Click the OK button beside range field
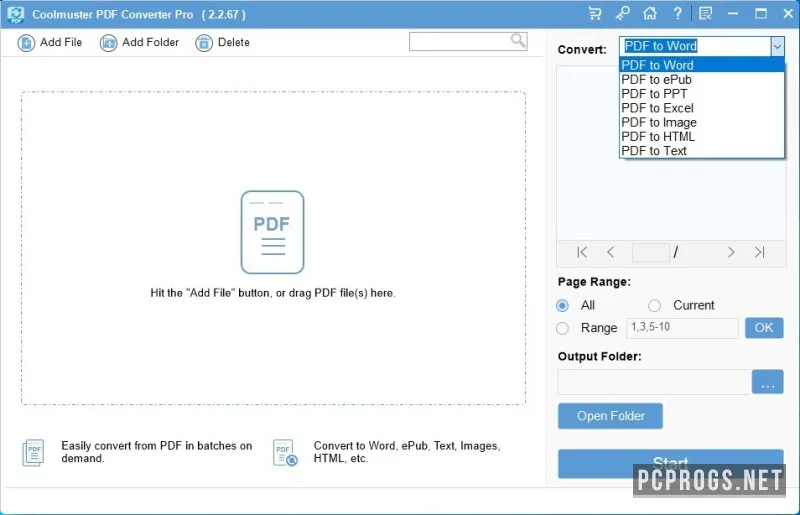The height and width of the screenshot is (515, 800). [764, 328]
